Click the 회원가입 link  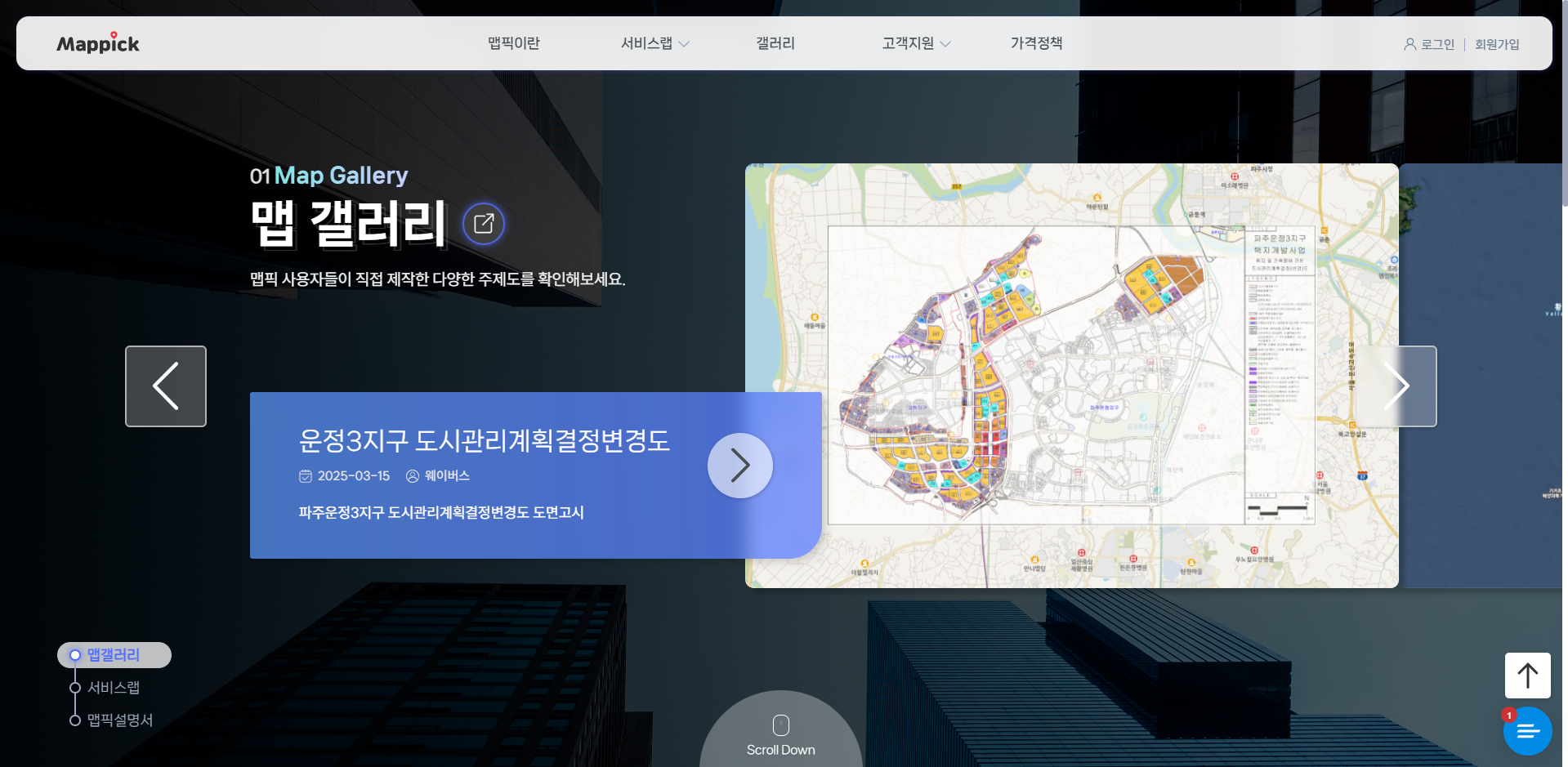(1496, 44)
